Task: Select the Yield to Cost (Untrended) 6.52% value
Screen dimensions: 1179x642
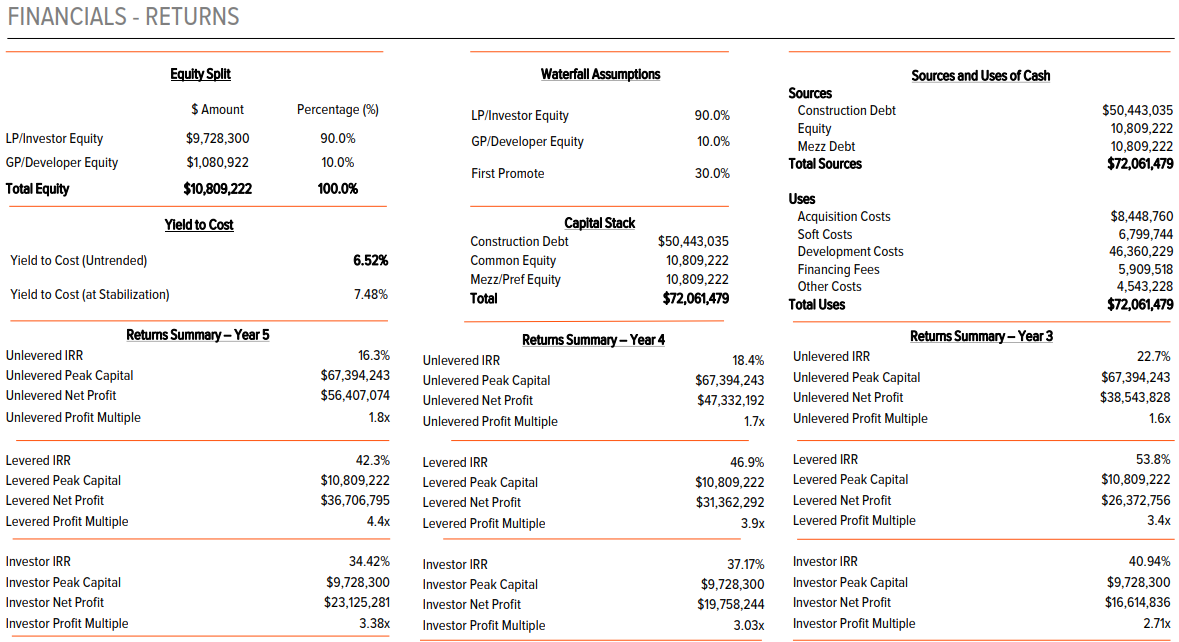Action: coord(371,260)
